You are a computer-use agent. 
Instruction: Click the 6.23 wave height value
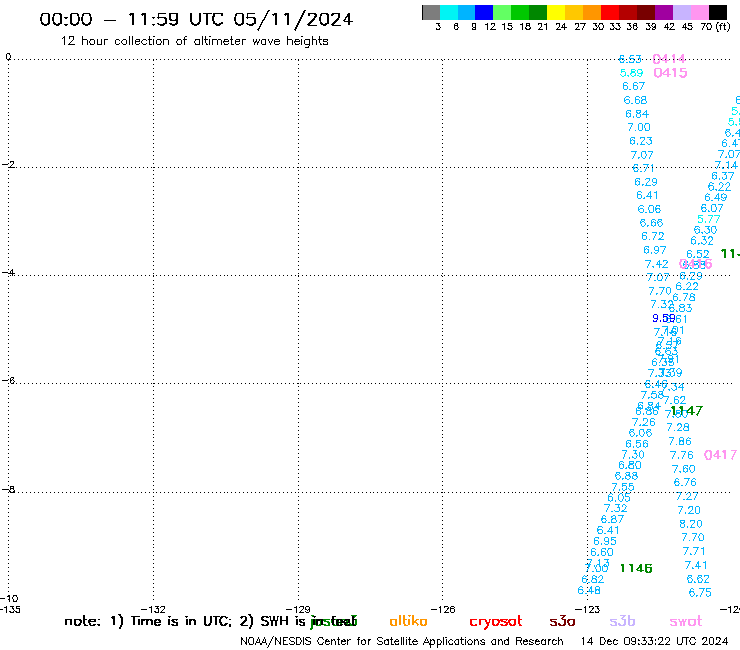point(641,141)
